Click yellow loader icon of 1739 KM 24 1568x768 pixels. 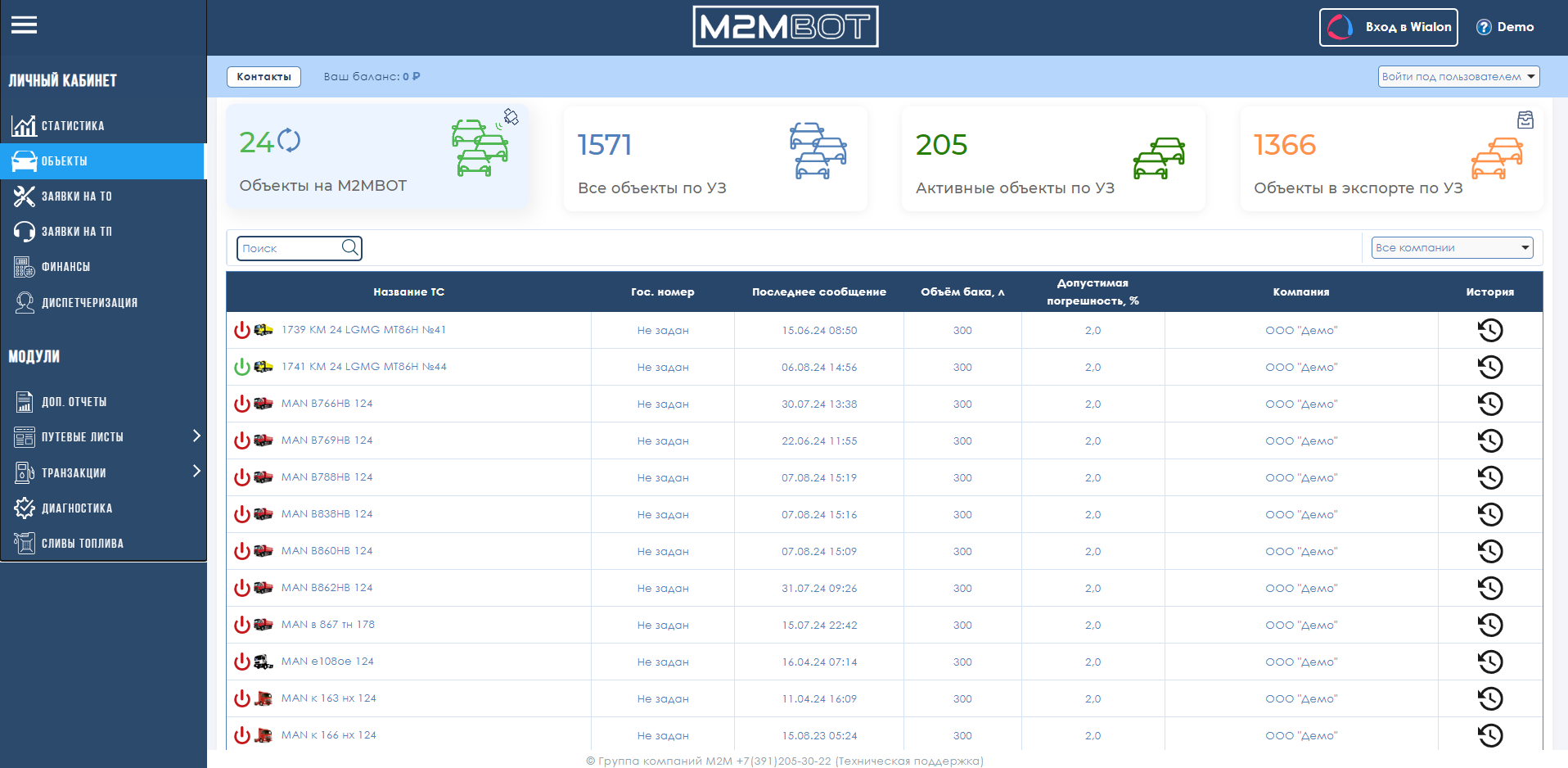[x=263, y=330]
